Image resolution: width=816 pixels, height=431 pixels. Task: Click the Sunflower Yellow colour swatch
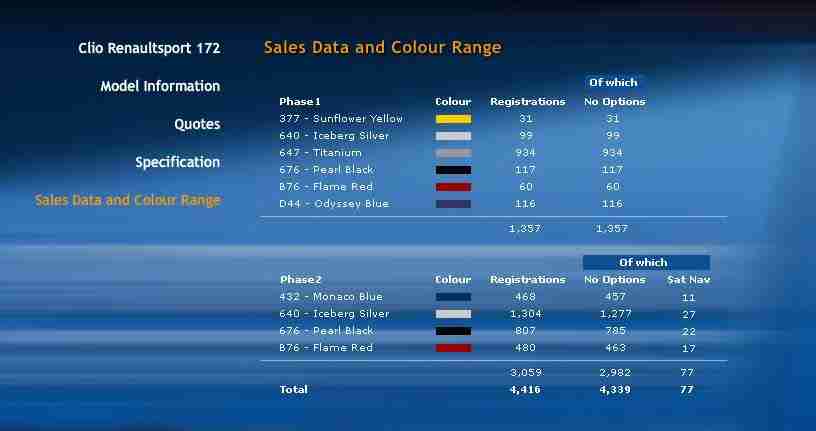[x=453, y=119]
